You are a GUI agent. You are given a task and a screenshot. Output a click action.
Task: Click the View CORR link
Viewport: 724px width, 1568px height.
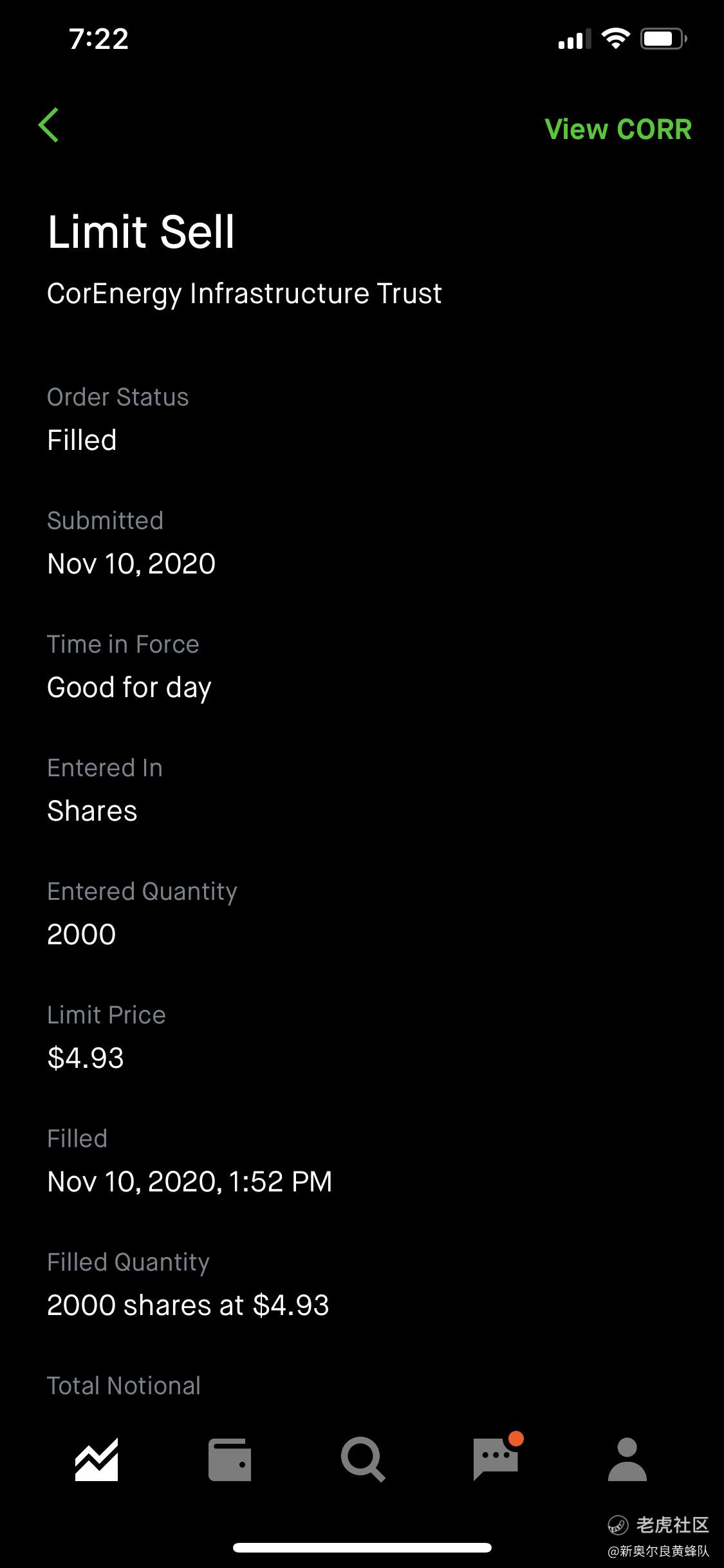click(x=618, y=129)
